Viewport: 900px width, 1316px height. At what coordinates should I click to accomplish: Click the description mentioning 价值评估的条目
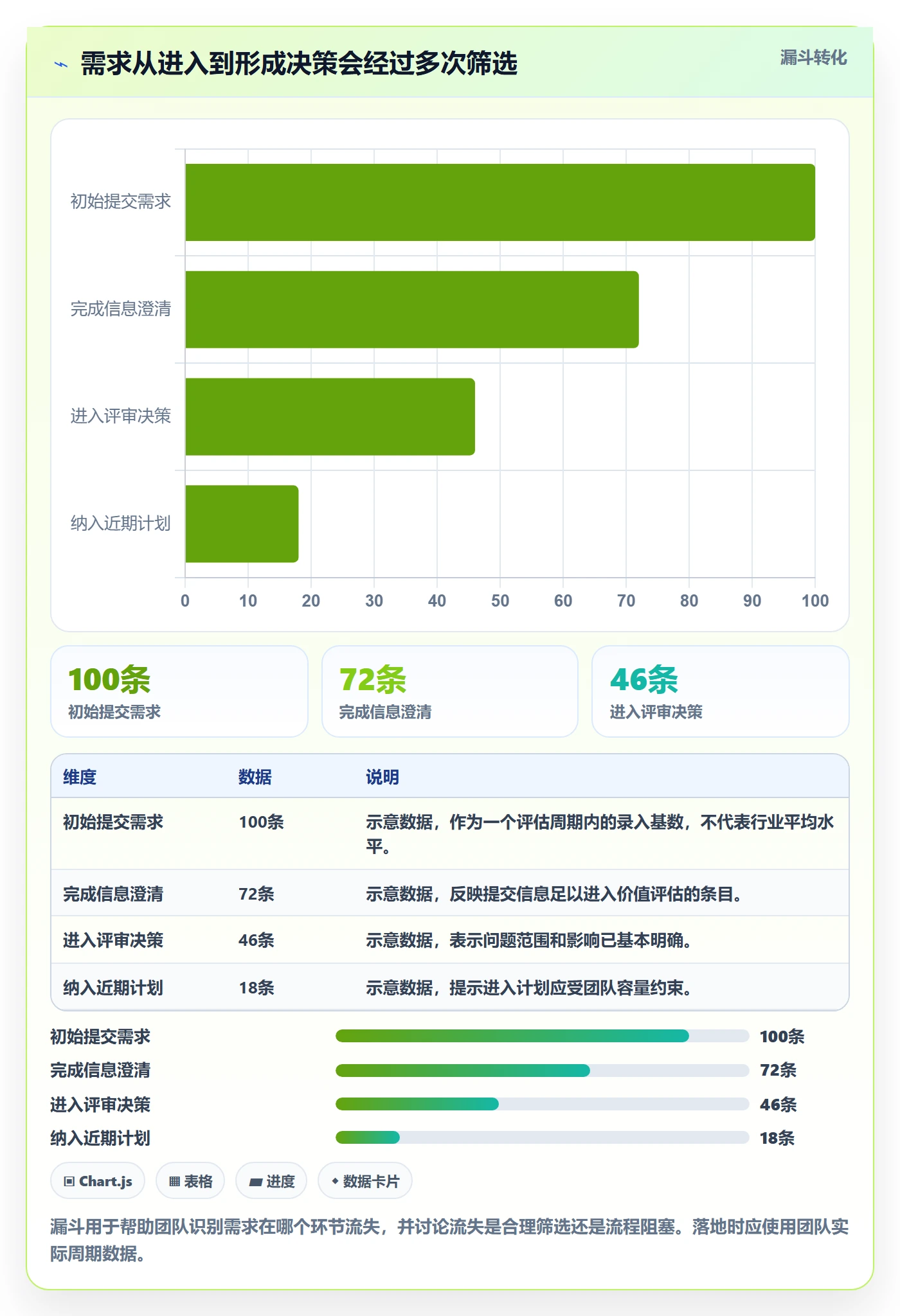[554, 894]
